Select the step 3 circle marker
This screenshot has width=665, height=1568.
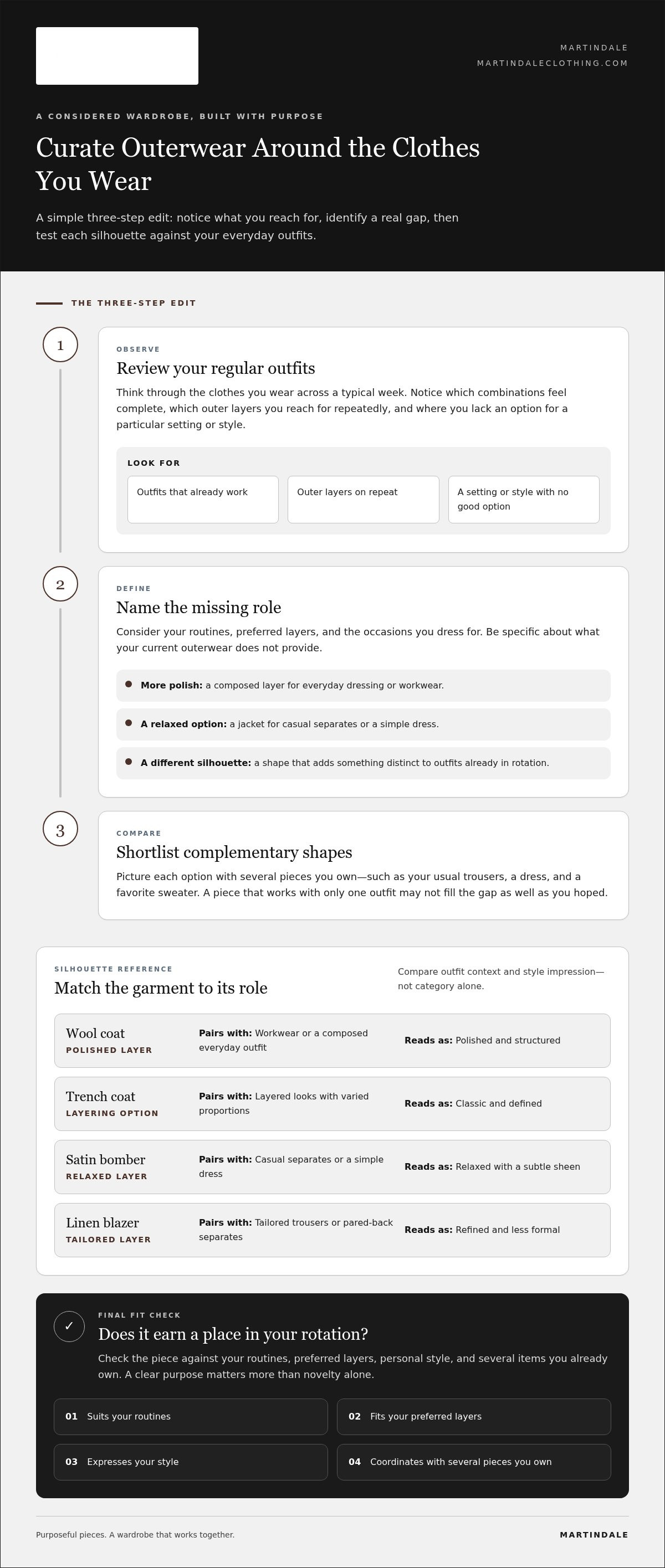click(x=60, y=829)
